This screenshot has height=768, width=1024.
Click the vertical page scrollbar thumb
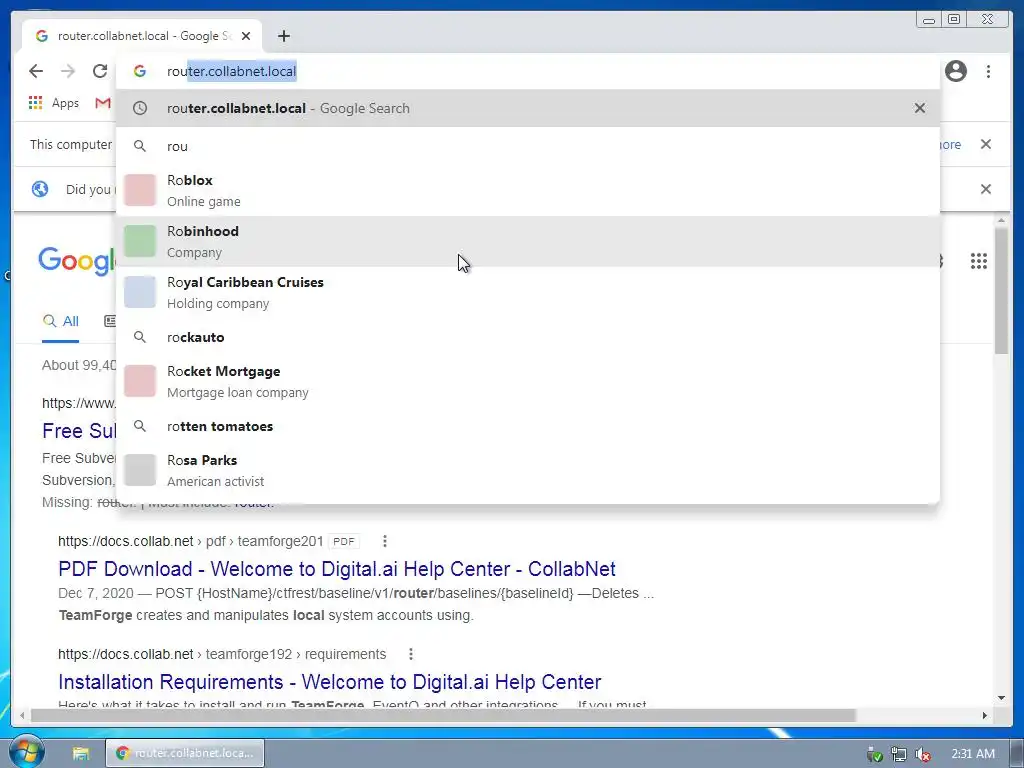1001,291
